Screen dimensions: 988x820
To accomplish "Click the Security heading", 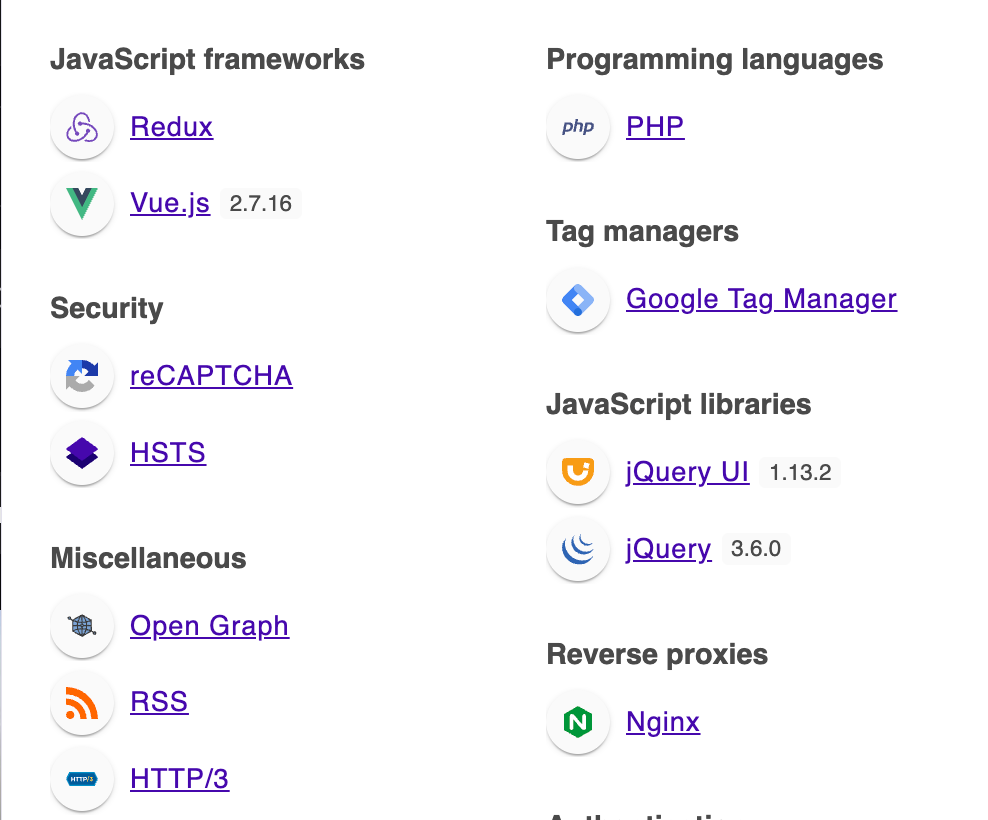I will point(106,309).
